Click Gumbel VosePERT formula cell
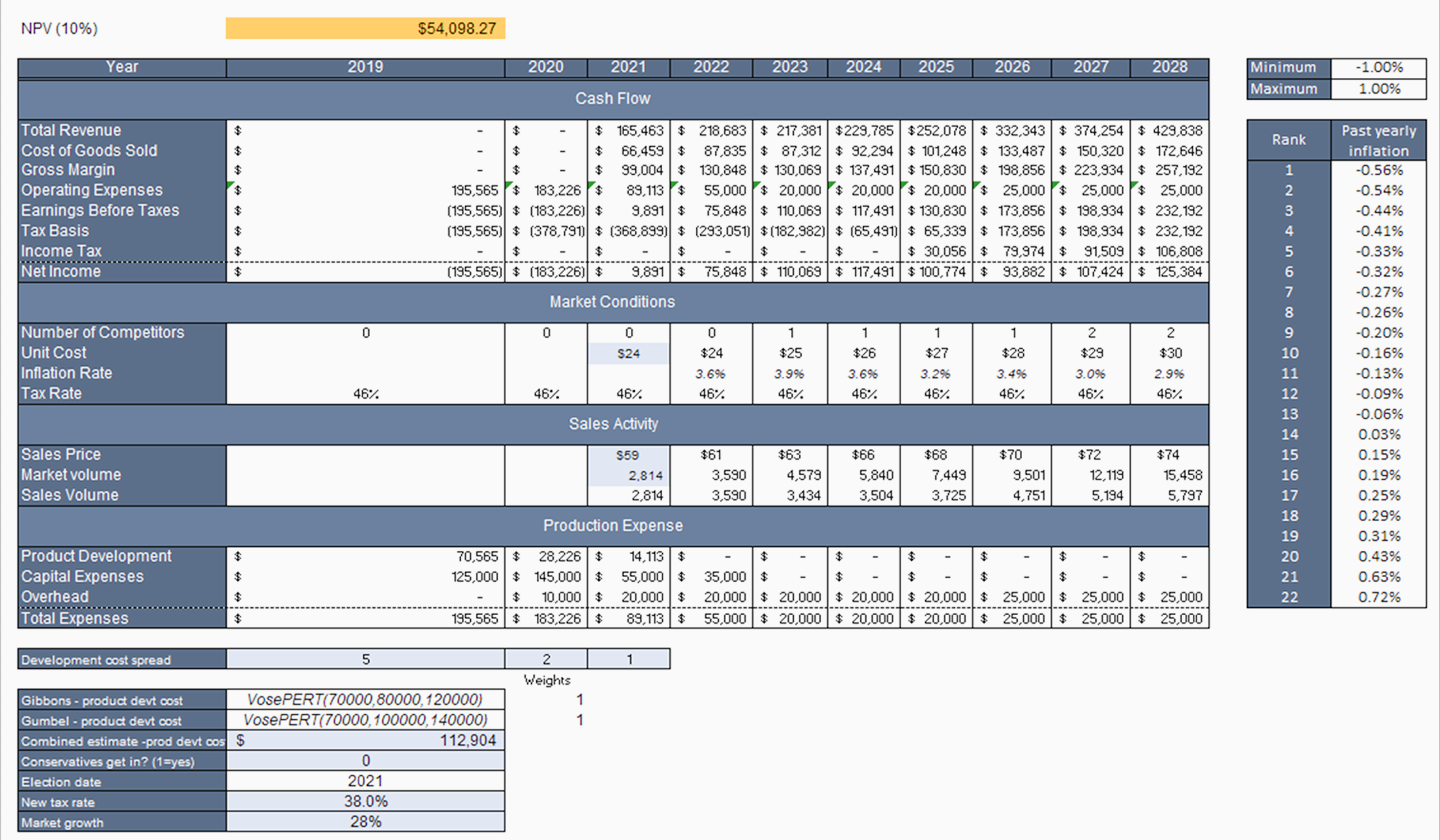This screenshot has height=840, width=1440. (365, 720)
